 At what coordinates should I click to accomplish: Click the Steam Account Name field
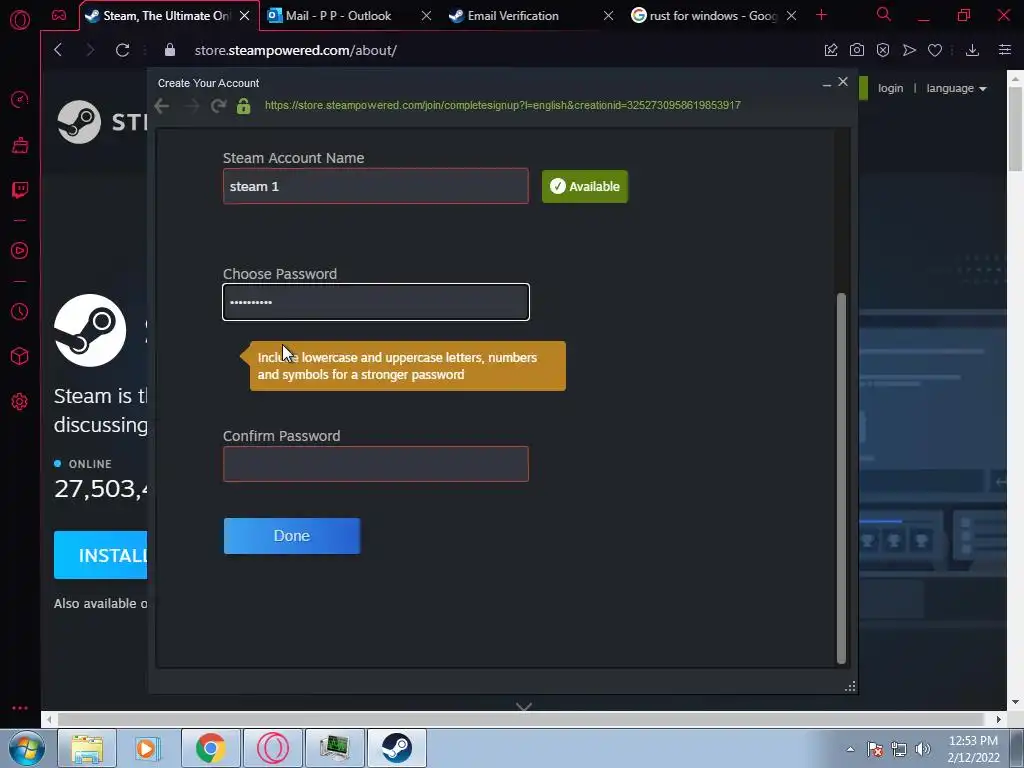376,186
